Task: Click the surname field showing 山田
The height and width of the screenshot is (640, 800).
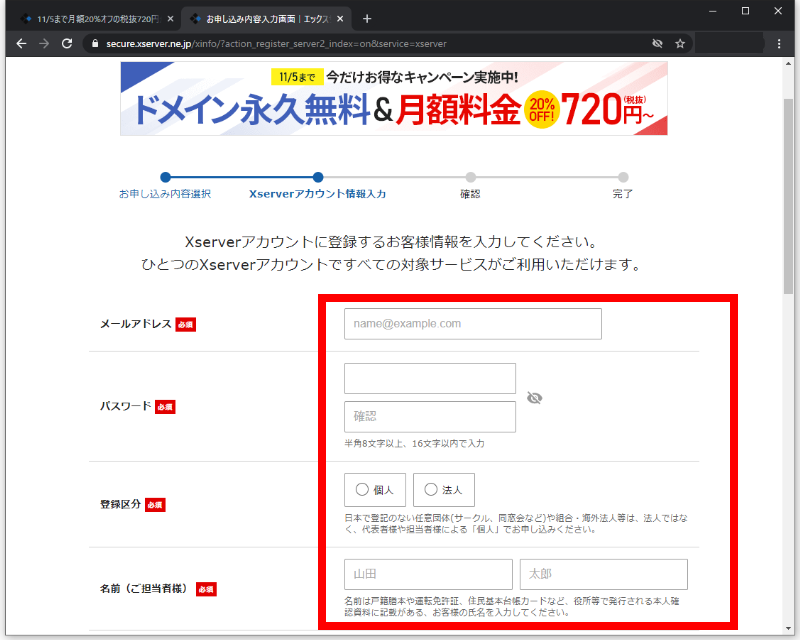Action: [429, 574]
